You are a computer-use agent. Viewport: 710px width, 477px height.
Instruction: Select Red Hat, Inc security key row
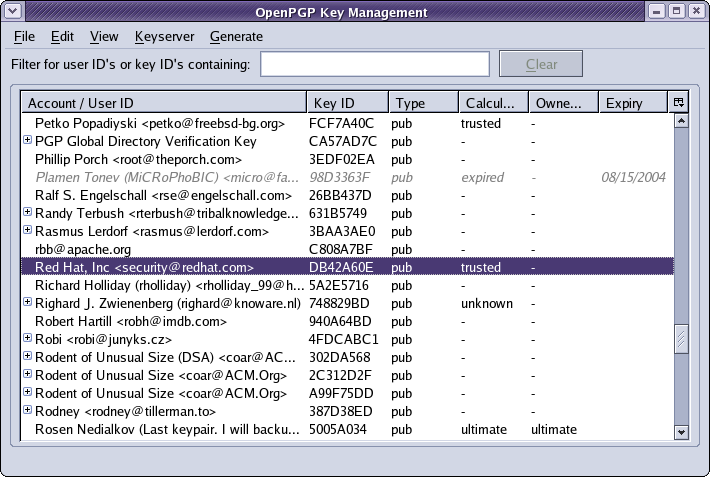[347, 267]
